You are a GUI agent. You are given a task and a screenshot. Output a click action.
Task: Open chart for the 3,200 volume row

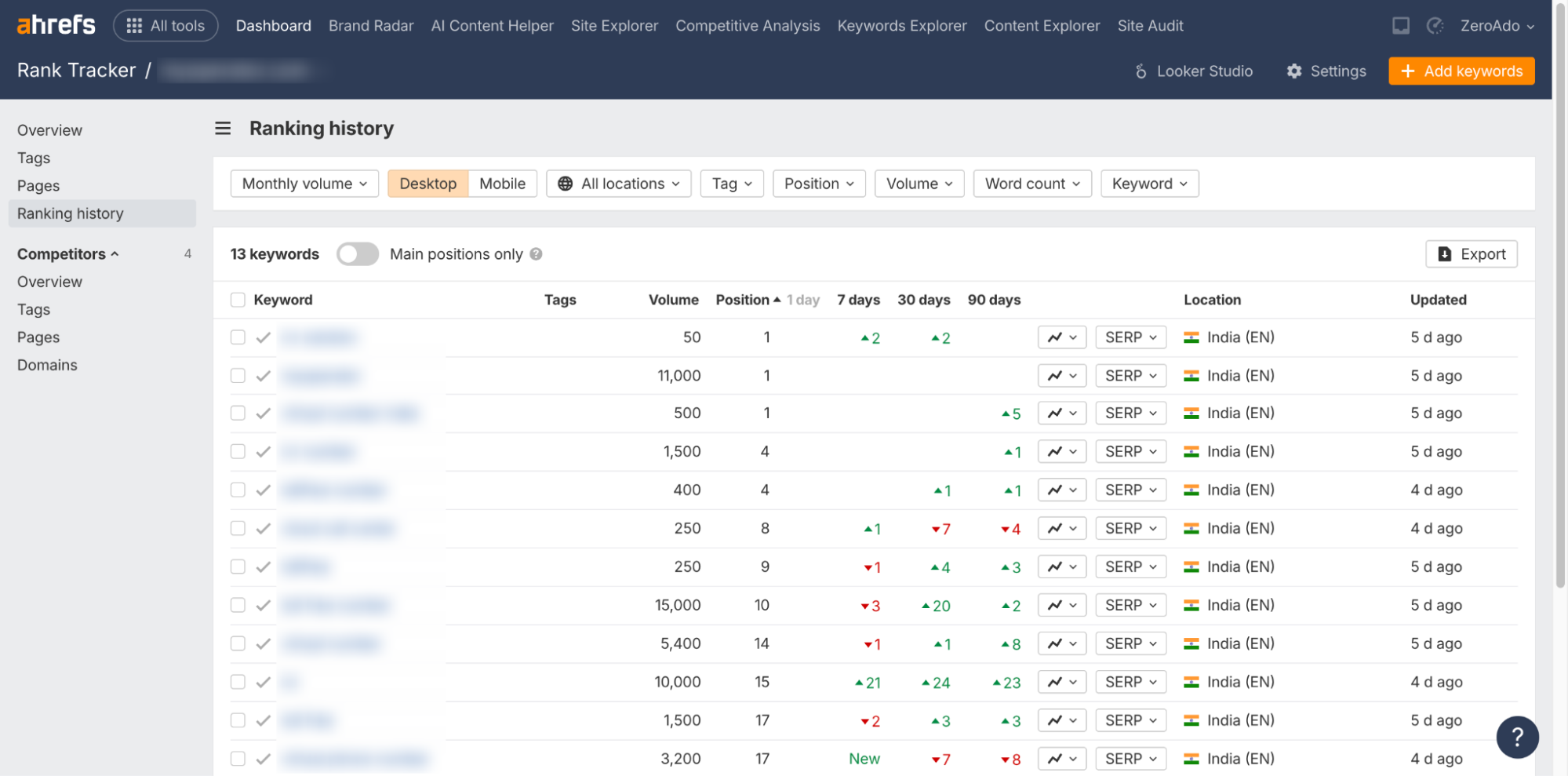coord(1062,759)
